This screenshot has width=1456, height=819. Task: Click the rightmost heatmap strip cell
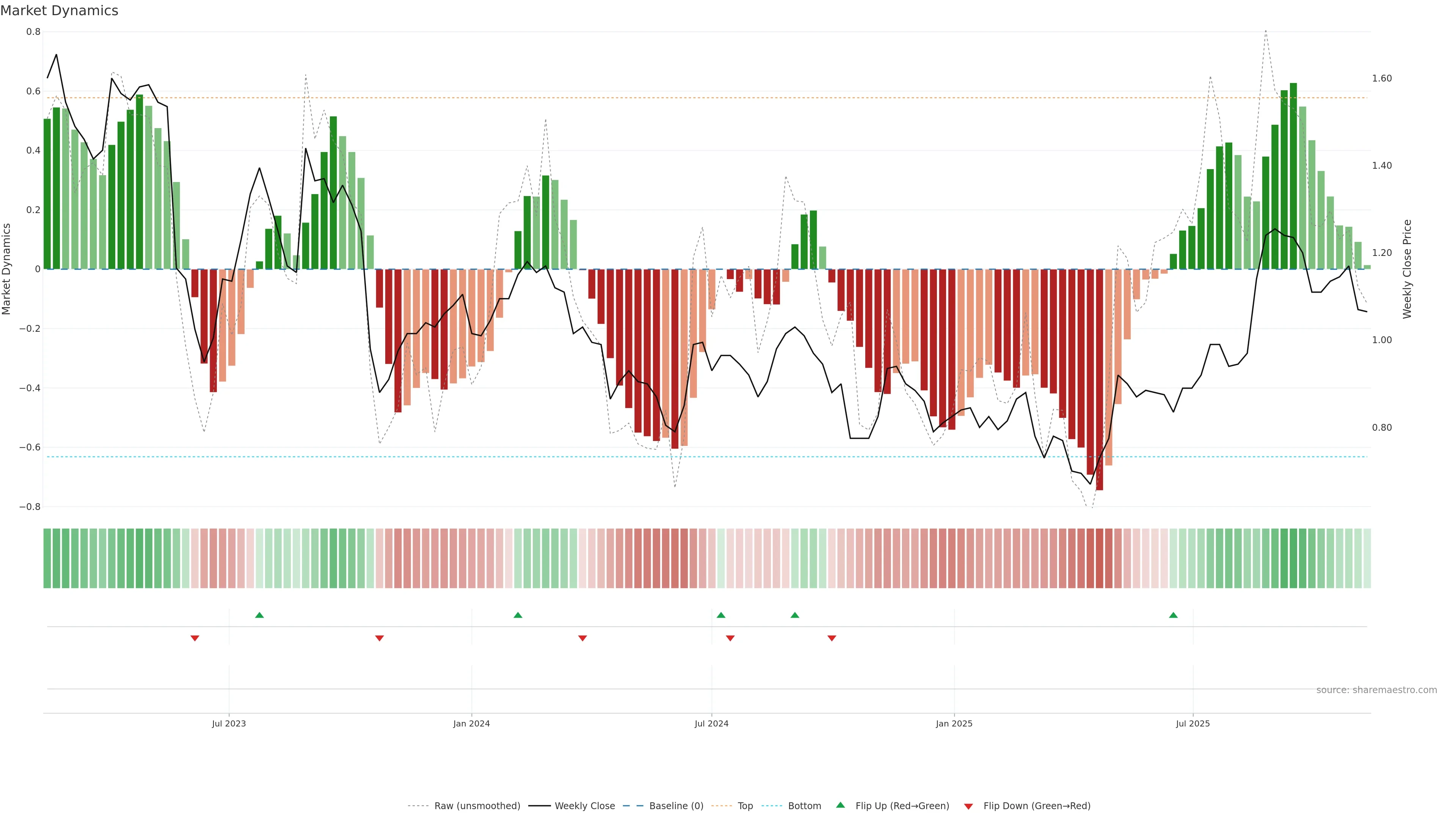pyautogui.click(x=1367, y=559)
